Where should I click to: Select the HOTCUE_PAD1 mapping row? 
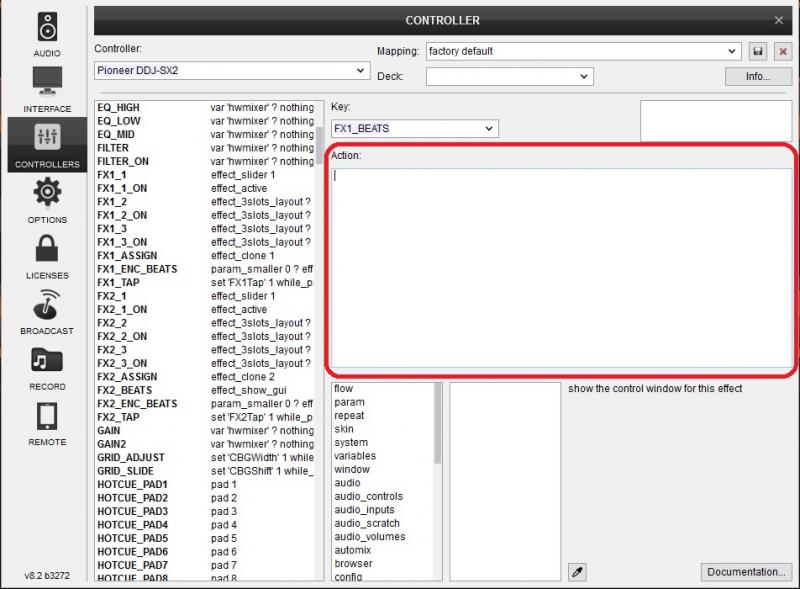point(206,484)
